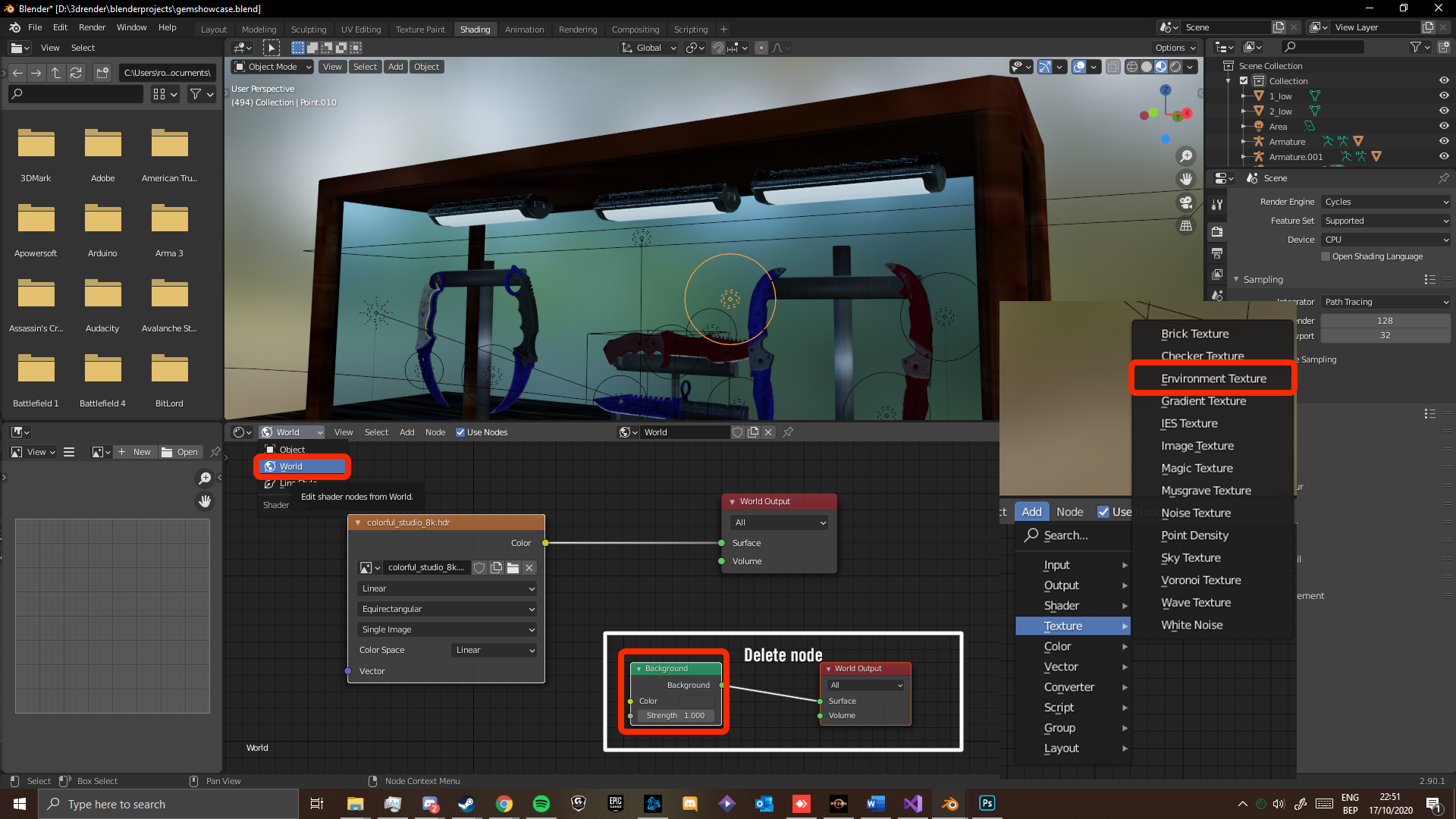The image size is (1456, 819).
Task: Switch to the Compositing workspace tab
Action: (635, 30)
